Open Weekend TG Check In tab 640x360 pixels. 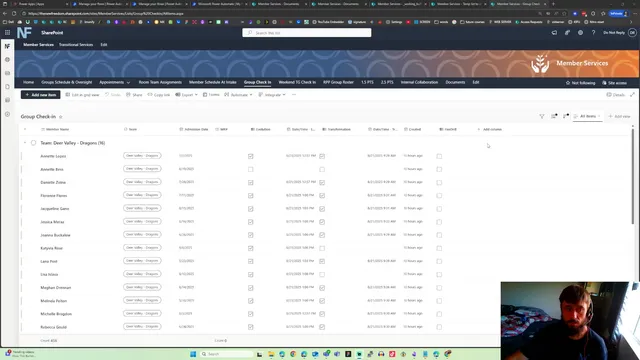[297, 82]
